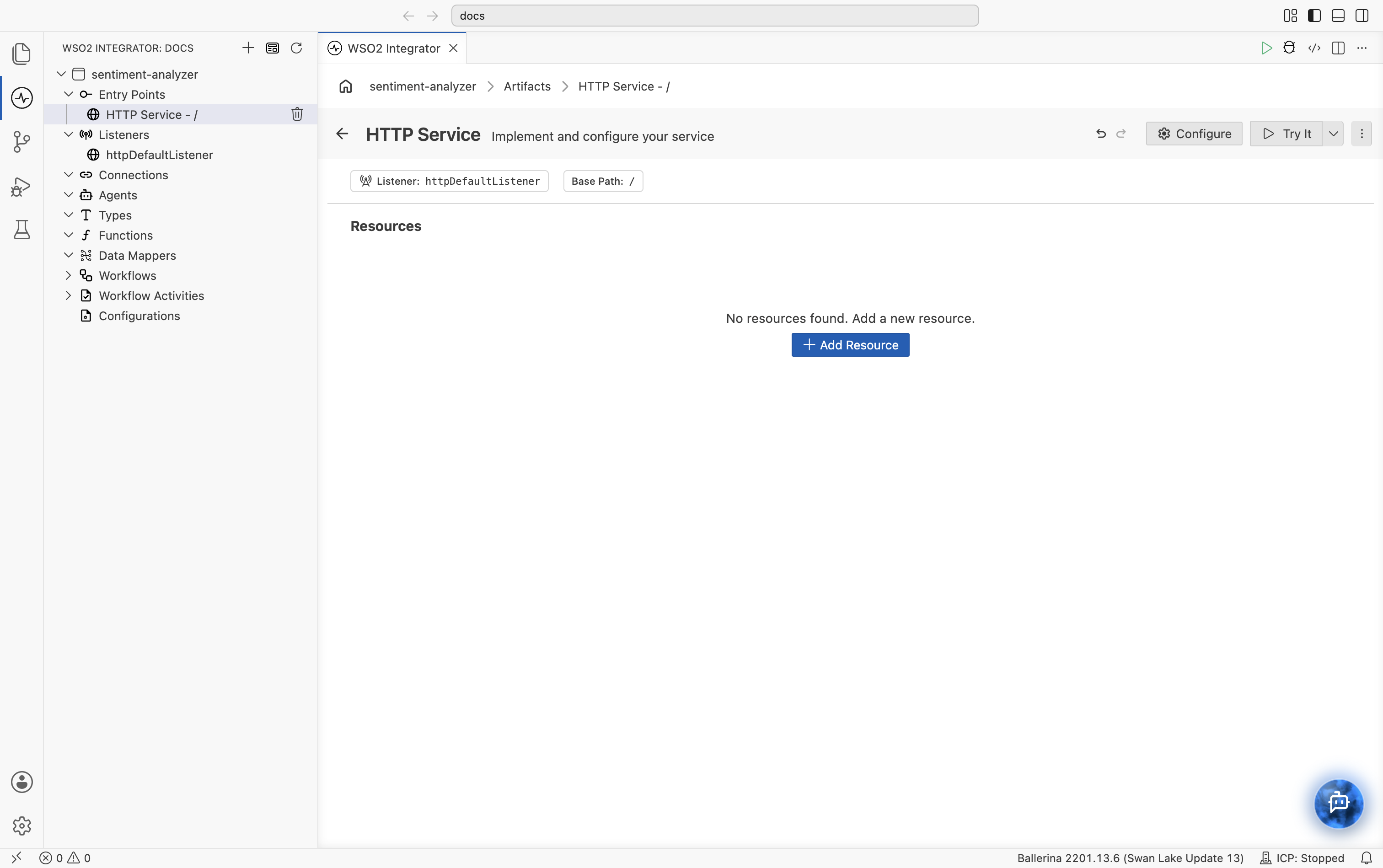Click the Listener httpDefaultListener chip

click(x=450, y=181)
